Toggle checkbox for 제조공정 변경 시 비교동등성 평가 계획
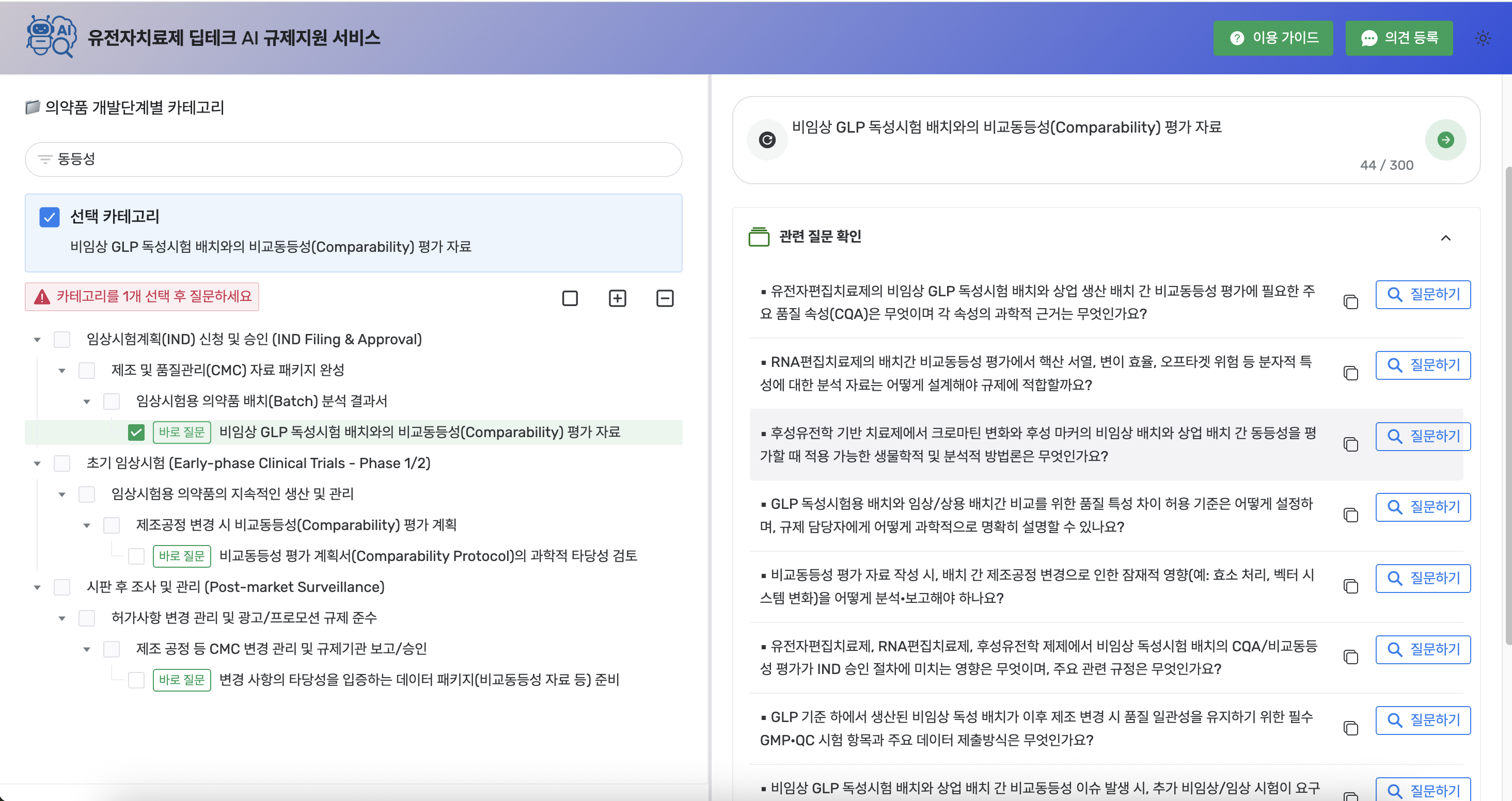The image size is (1512, 801). [112, 525]
